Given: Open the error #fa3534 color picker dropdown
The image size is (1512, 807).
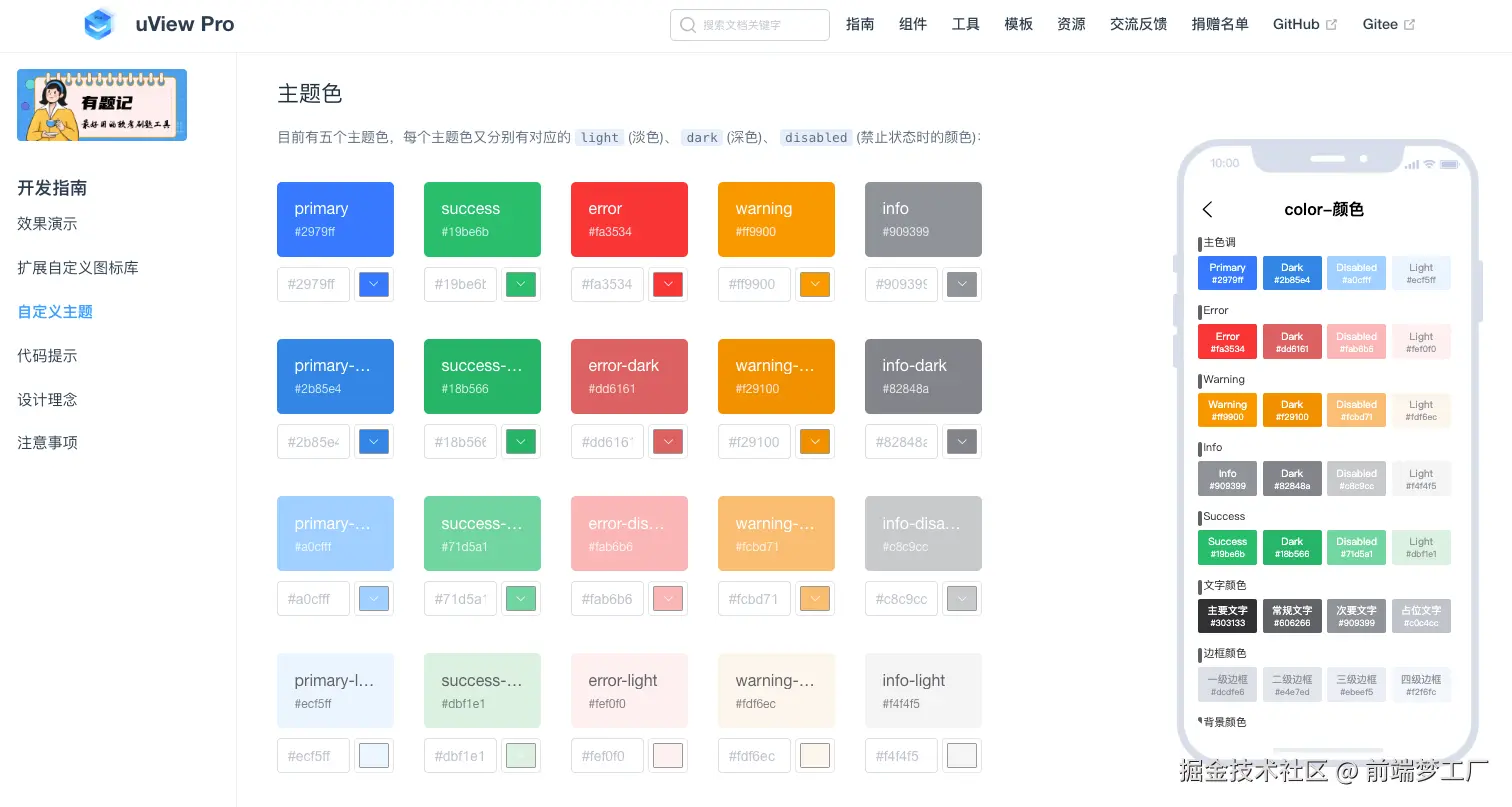Looking at the screenshot, I should 668,284.
